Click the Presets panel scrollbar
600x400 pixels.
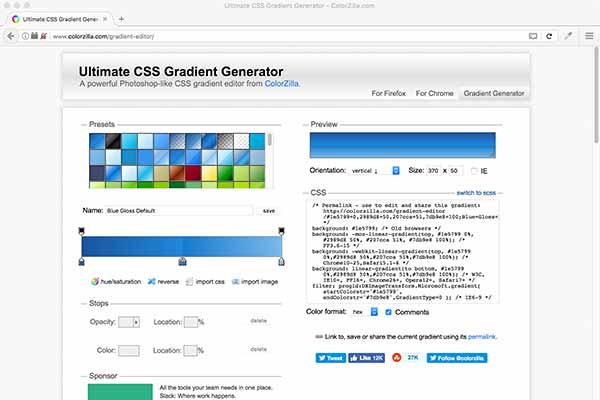click(270, 140)
